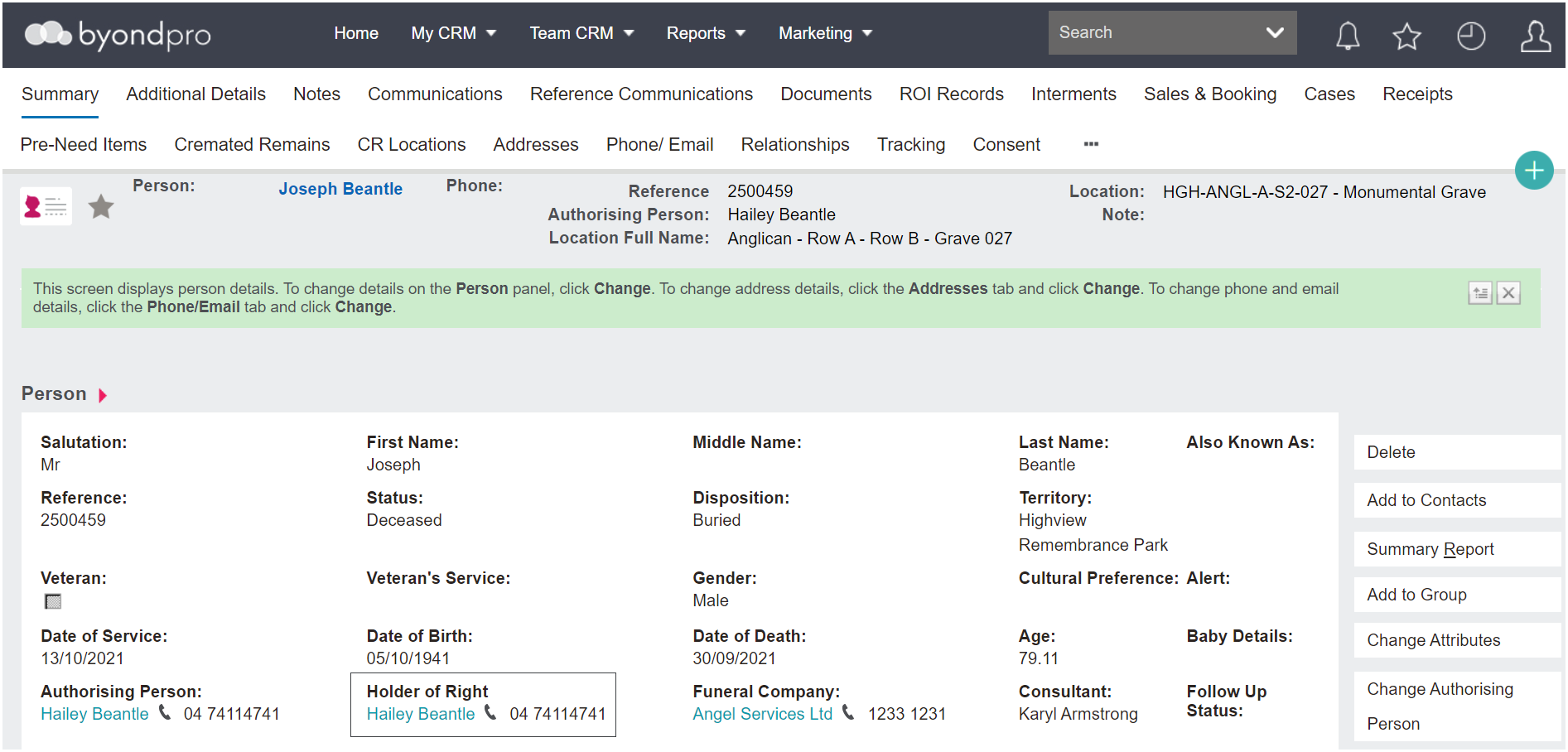1568x752 pixels.
Task: Show more tabs via the ellipsis
Action: [1091, 144]
